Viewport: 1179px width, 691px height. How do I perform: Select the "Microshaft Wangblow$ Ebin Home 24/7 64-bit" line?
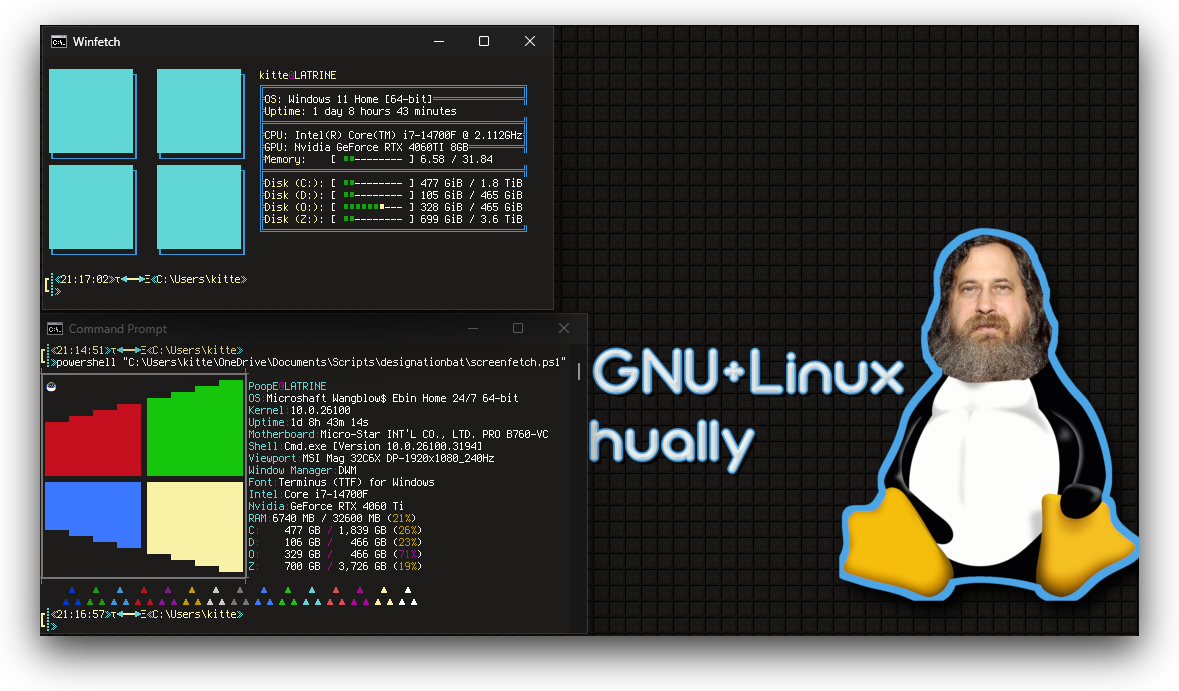(x=383, y=399)
